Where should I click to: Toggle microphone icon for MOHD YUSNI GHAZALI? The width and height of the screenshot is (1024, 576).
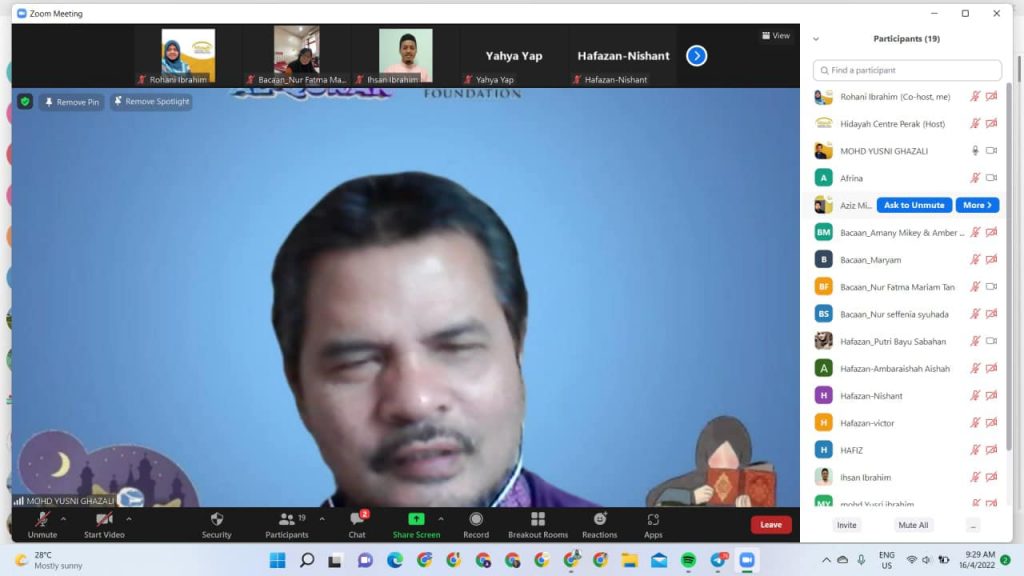pos(975,151)
